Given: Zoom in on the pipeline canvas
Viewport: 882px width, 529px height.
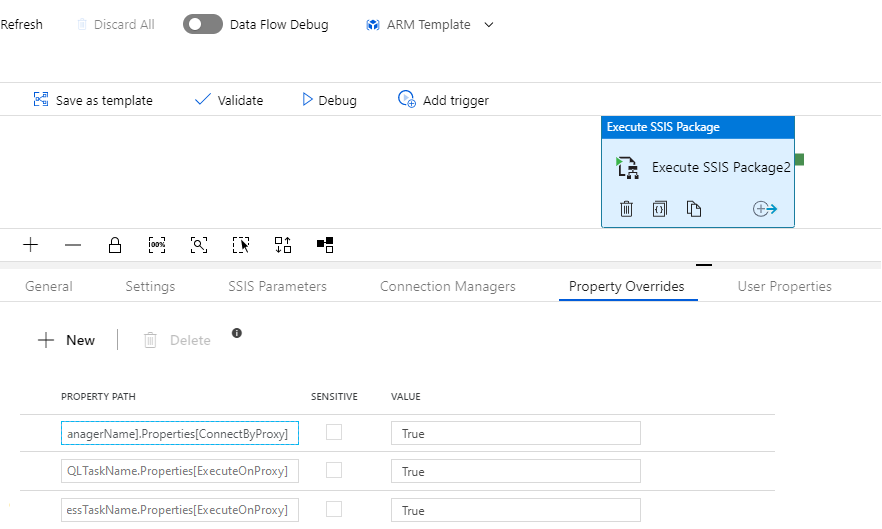Looking at the screenshot, I should [31, 245].
